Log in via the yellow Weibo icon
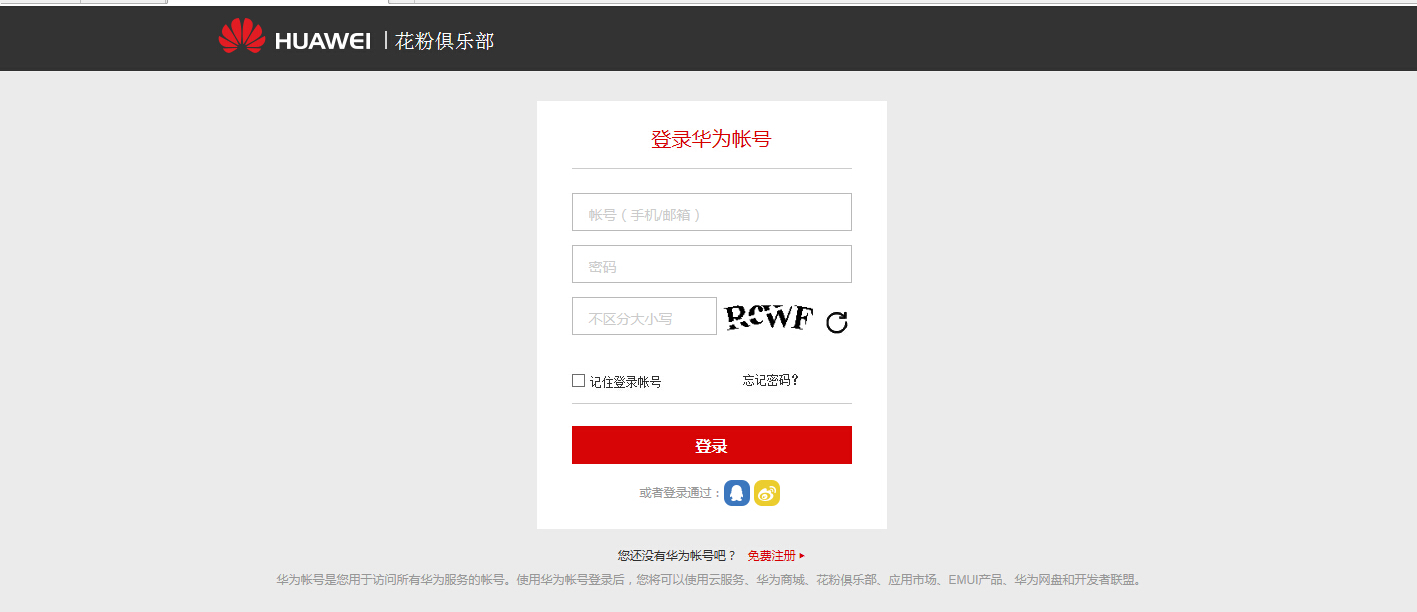Image resolution: width=1417 pixels, height=612 pixels. 767,493
